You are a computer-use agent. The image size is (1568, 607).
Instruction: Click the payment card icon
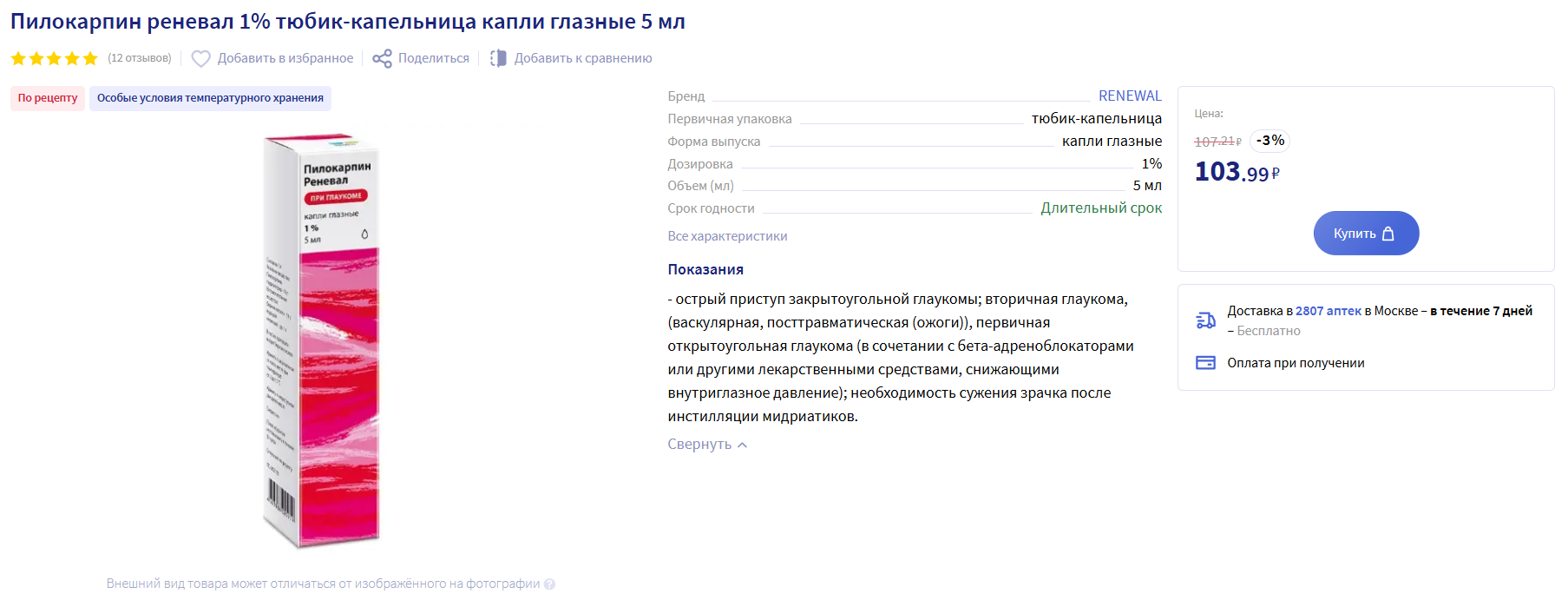pyautogui.click(x=1206, y=363)
